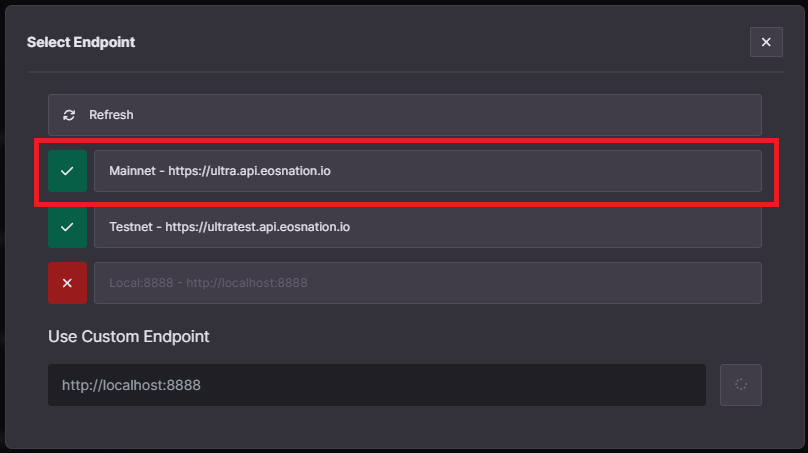Image resolution: width=808 pixels, height=453 pixels.
Task: Click the Testnet label text
Action: [131, 227]
